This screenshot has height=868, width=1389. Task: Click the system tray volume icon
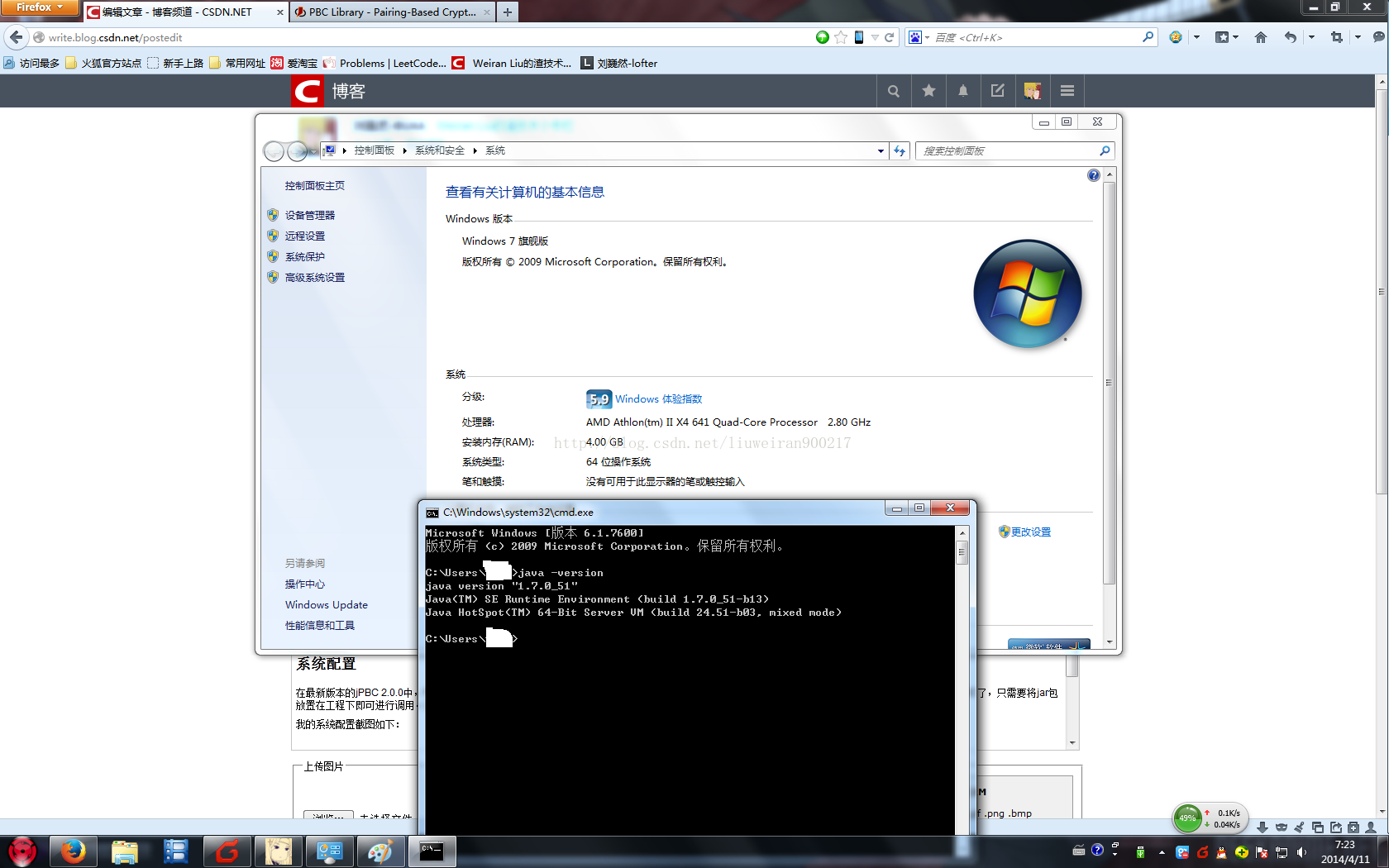pos(1302,851)
